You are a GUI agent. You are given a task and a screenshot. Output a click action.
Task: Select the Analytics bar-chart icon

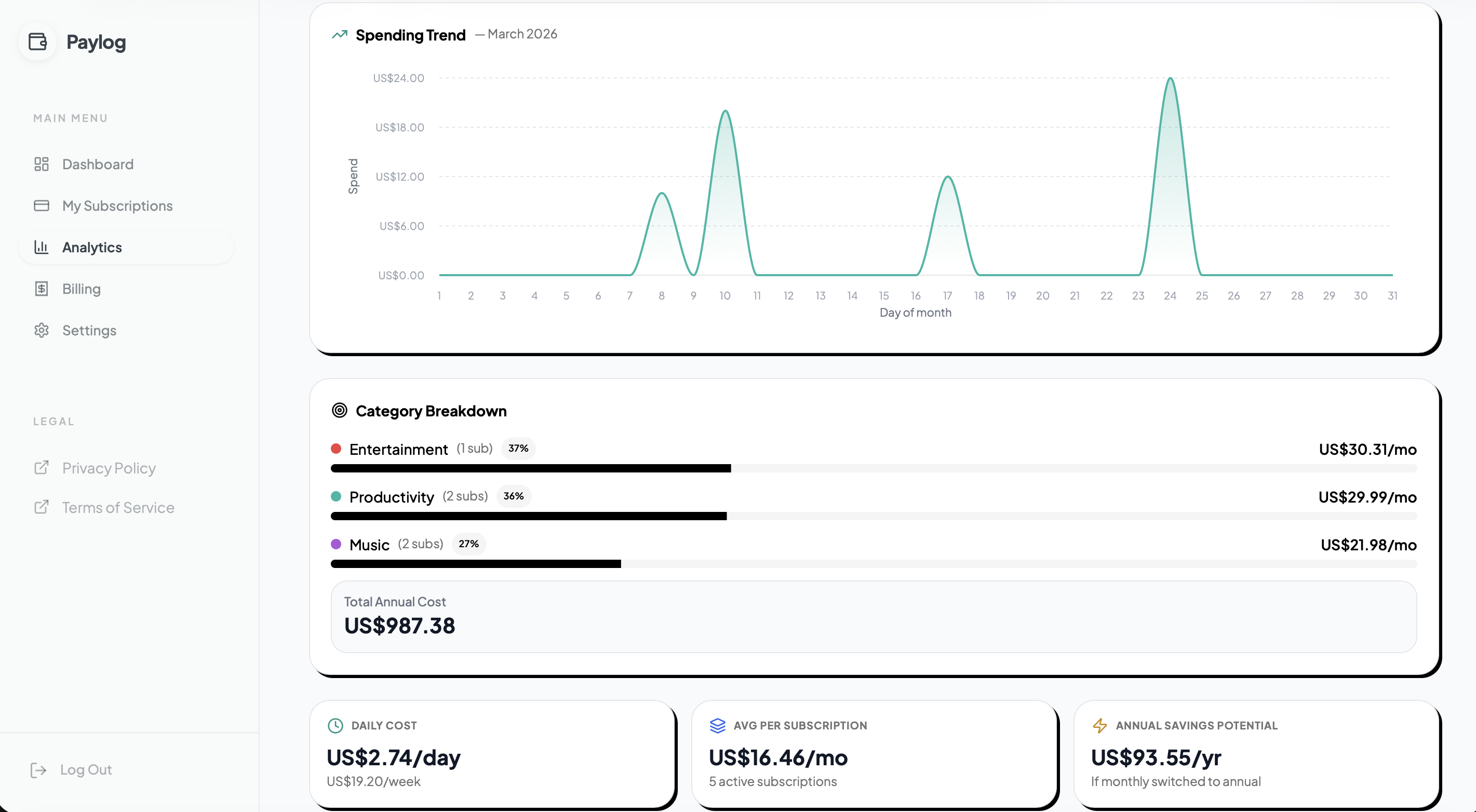pos(41,247)
